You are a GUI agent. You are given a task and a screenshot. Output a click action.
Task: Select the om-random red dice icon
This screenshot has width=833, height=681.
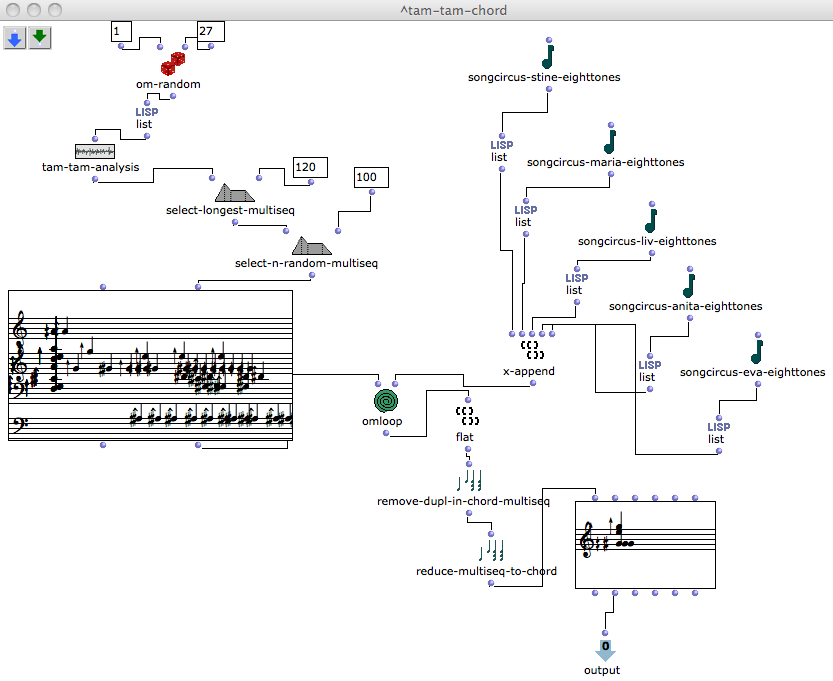pyautogui.click(x=173, y=65)
